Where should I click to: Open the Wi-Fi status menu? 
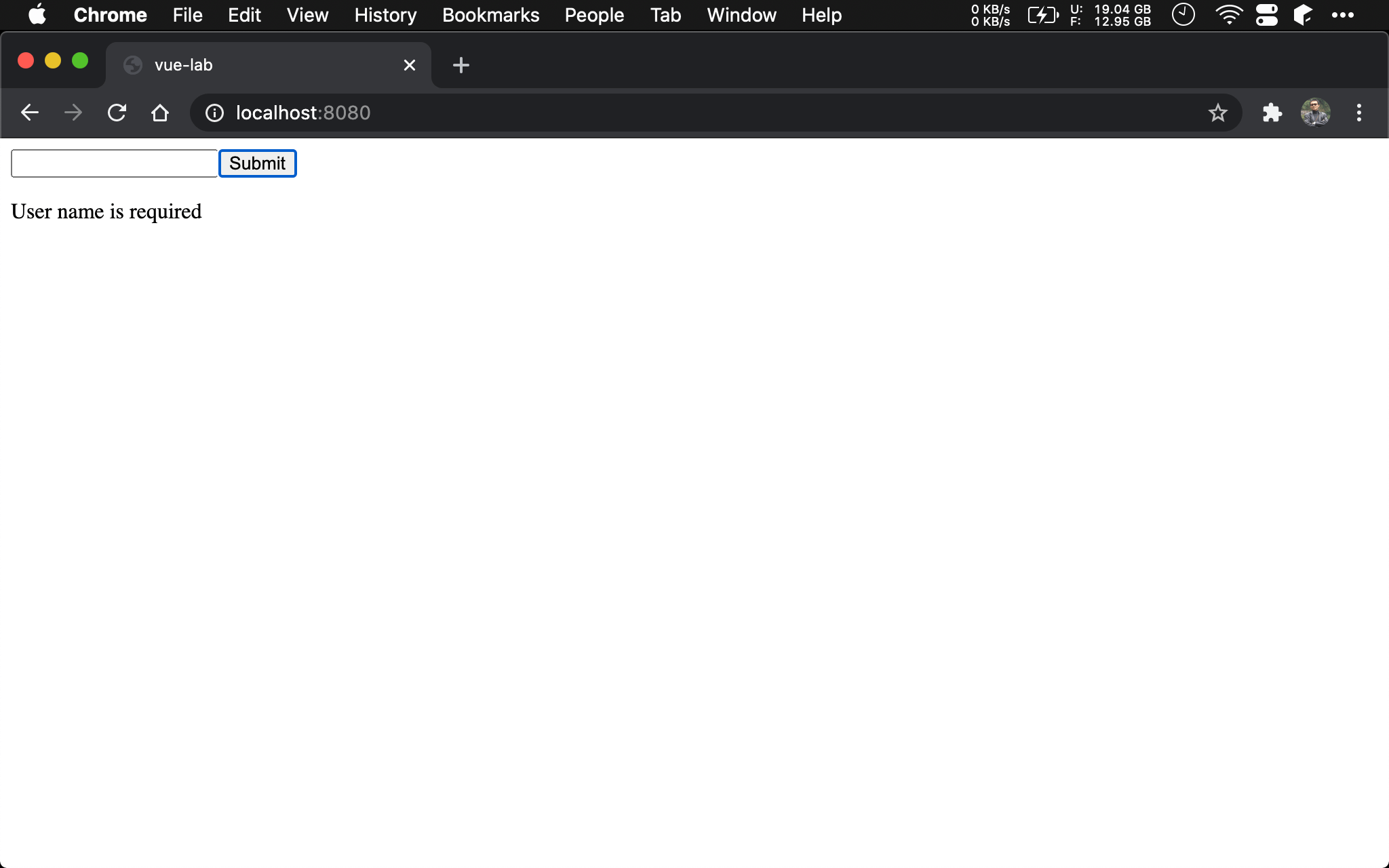tap(1228, 15)
